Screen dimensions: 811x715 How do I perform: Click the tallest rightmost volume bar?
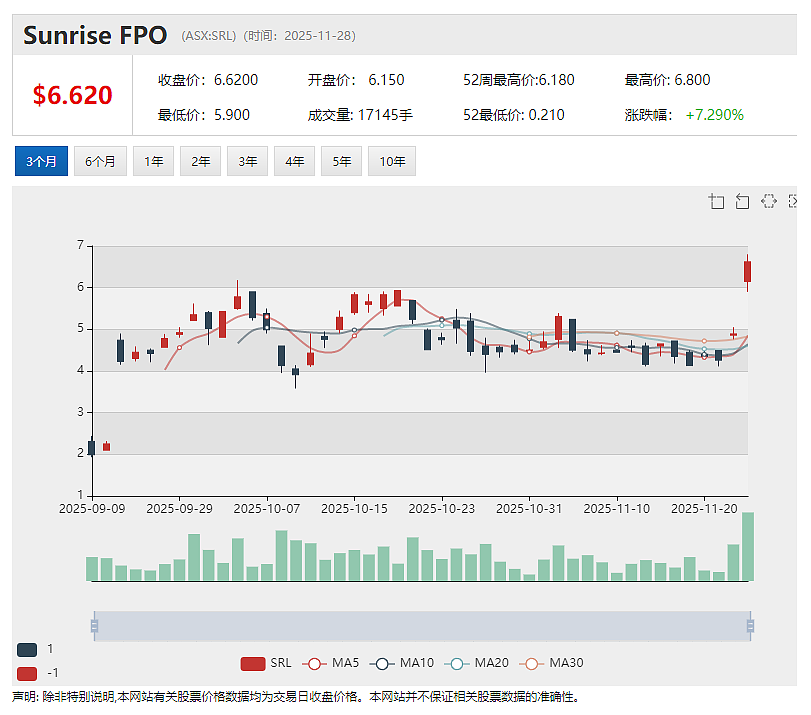(748, 546)
